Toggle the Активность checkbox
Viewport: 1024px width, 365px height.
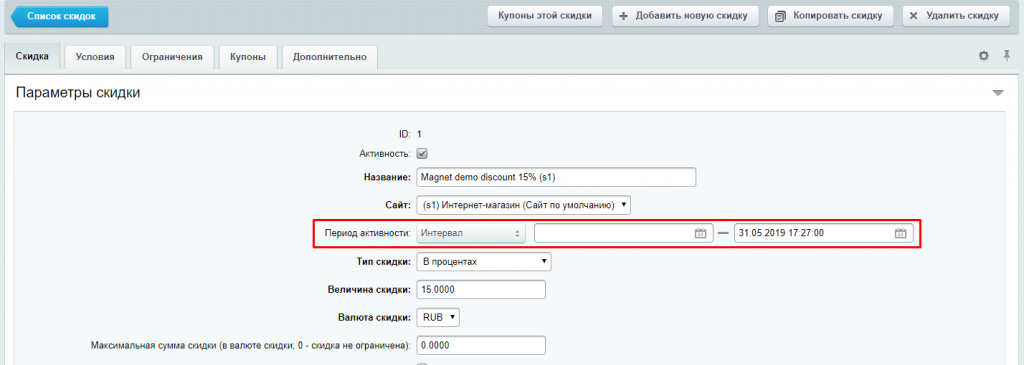tap(422, 154)
